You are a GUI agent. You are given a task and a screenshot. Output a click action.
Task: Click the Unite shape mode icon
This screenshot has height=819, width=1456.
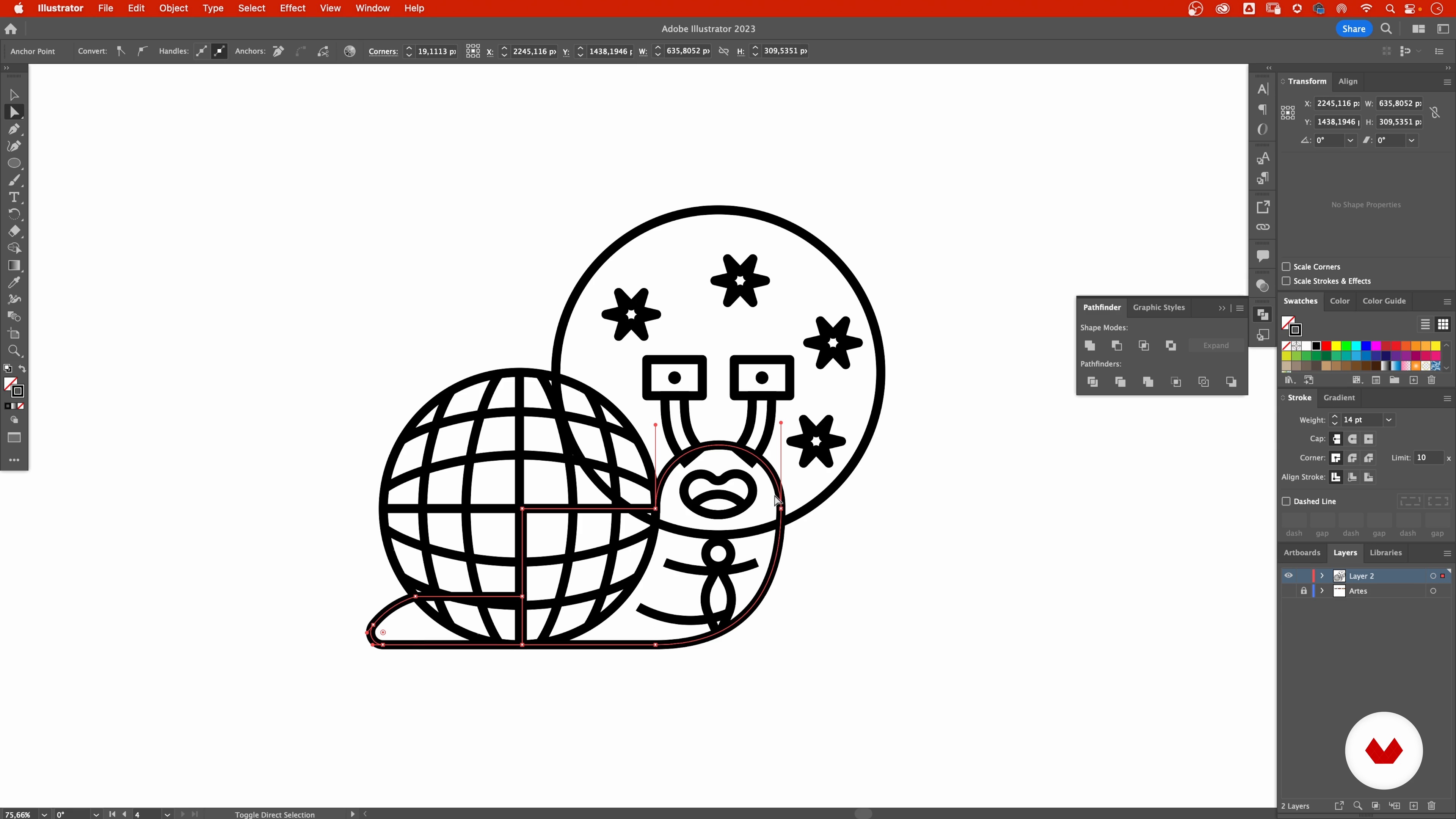click(1090, 345)
